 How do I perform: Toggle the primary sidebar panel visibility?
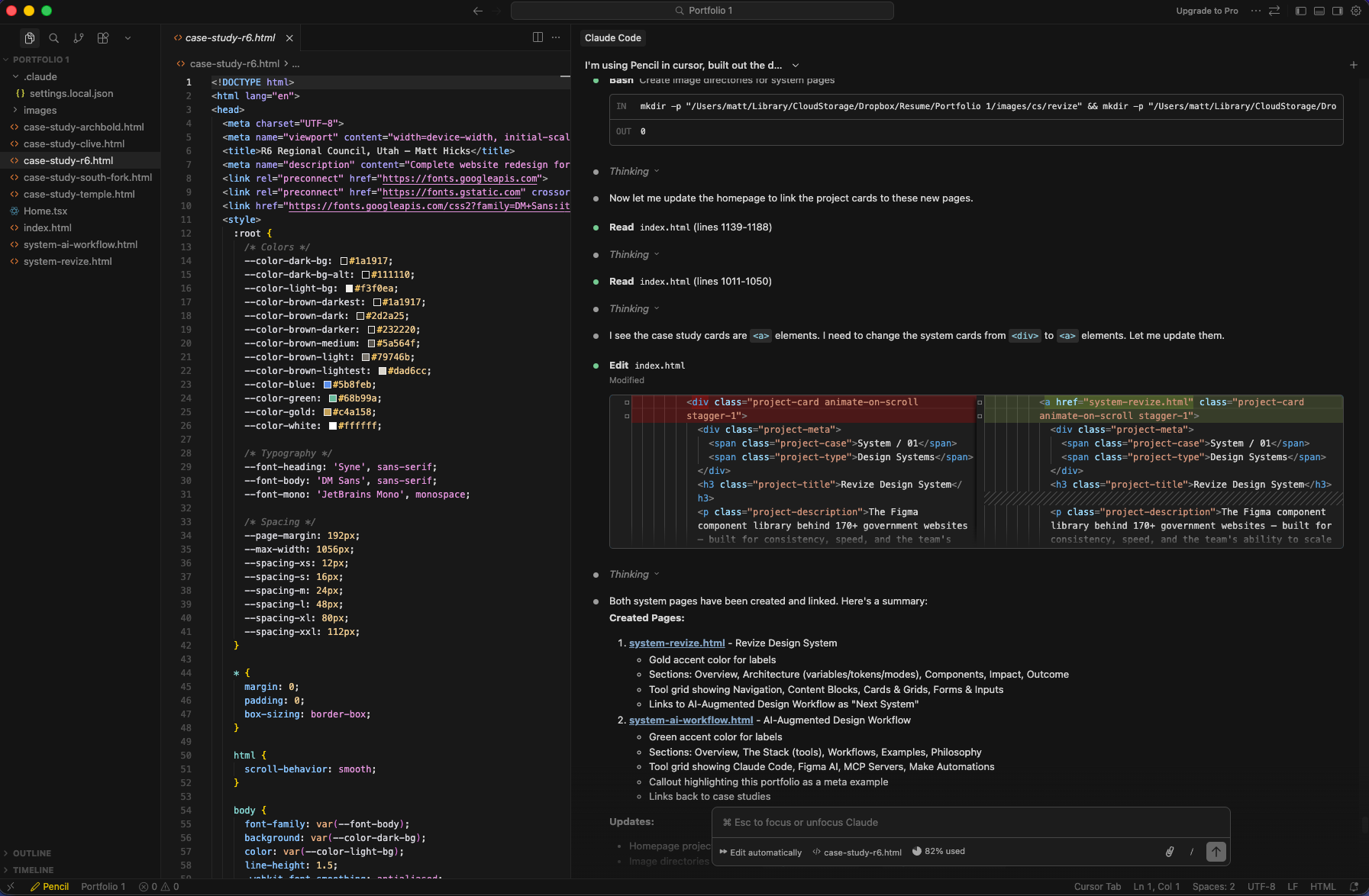pos(1300,11)
